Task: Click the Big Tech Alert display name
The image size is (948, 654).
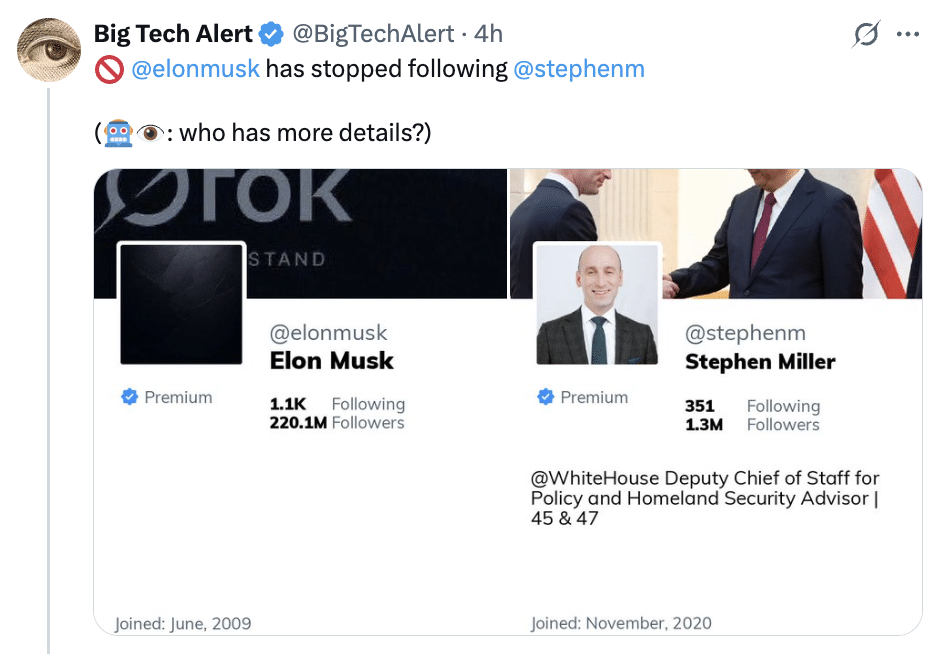Action: pos(173,34)
